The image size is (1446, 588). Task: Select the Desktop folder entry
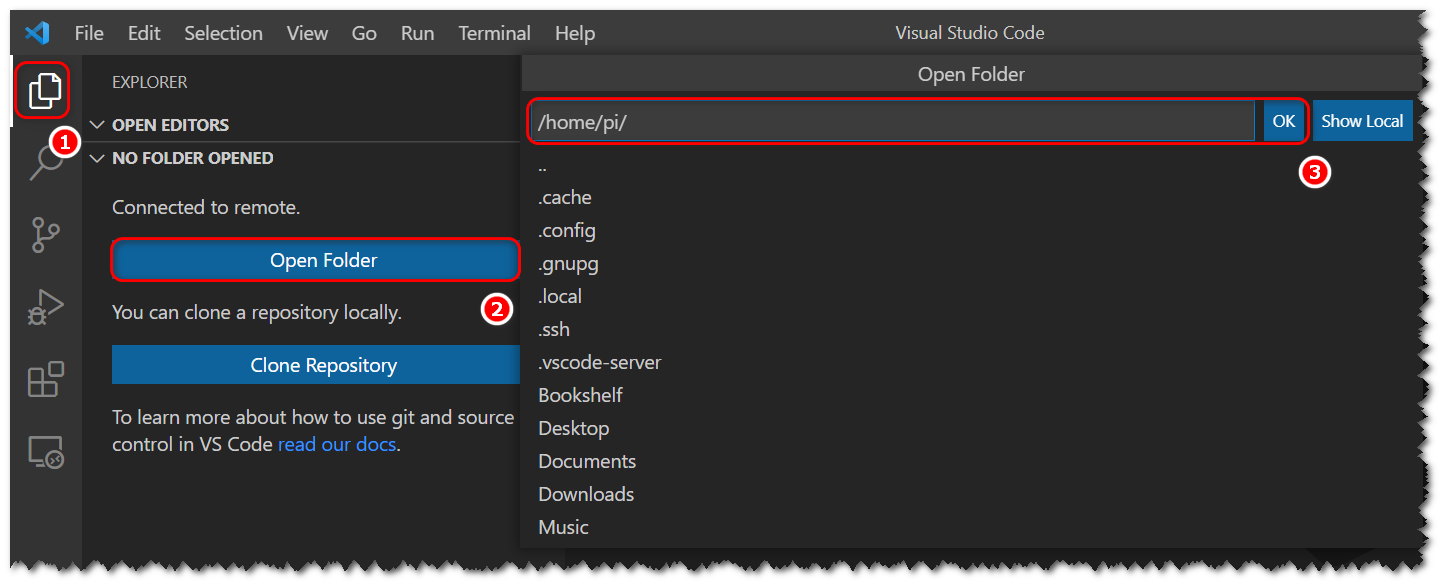point(970,429)
